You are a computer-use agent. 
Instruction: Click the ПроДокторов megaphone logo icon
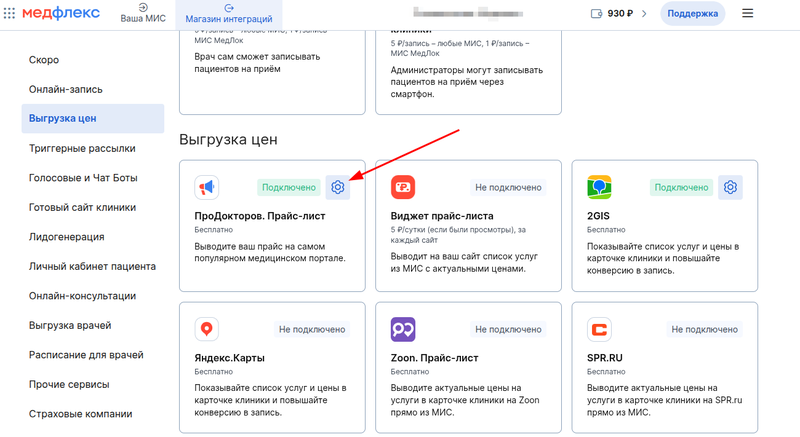207,187
